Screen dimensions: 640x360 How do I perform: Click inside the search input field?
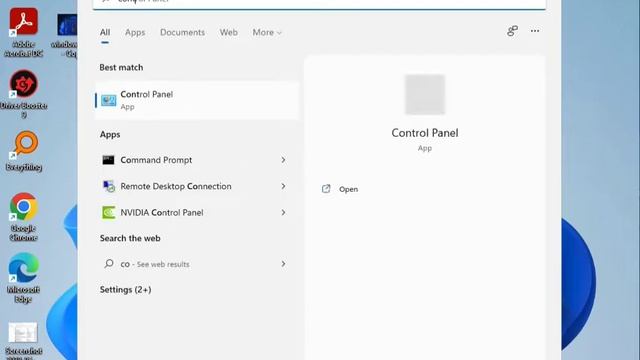pyautogui.click(x=319, y=3)
